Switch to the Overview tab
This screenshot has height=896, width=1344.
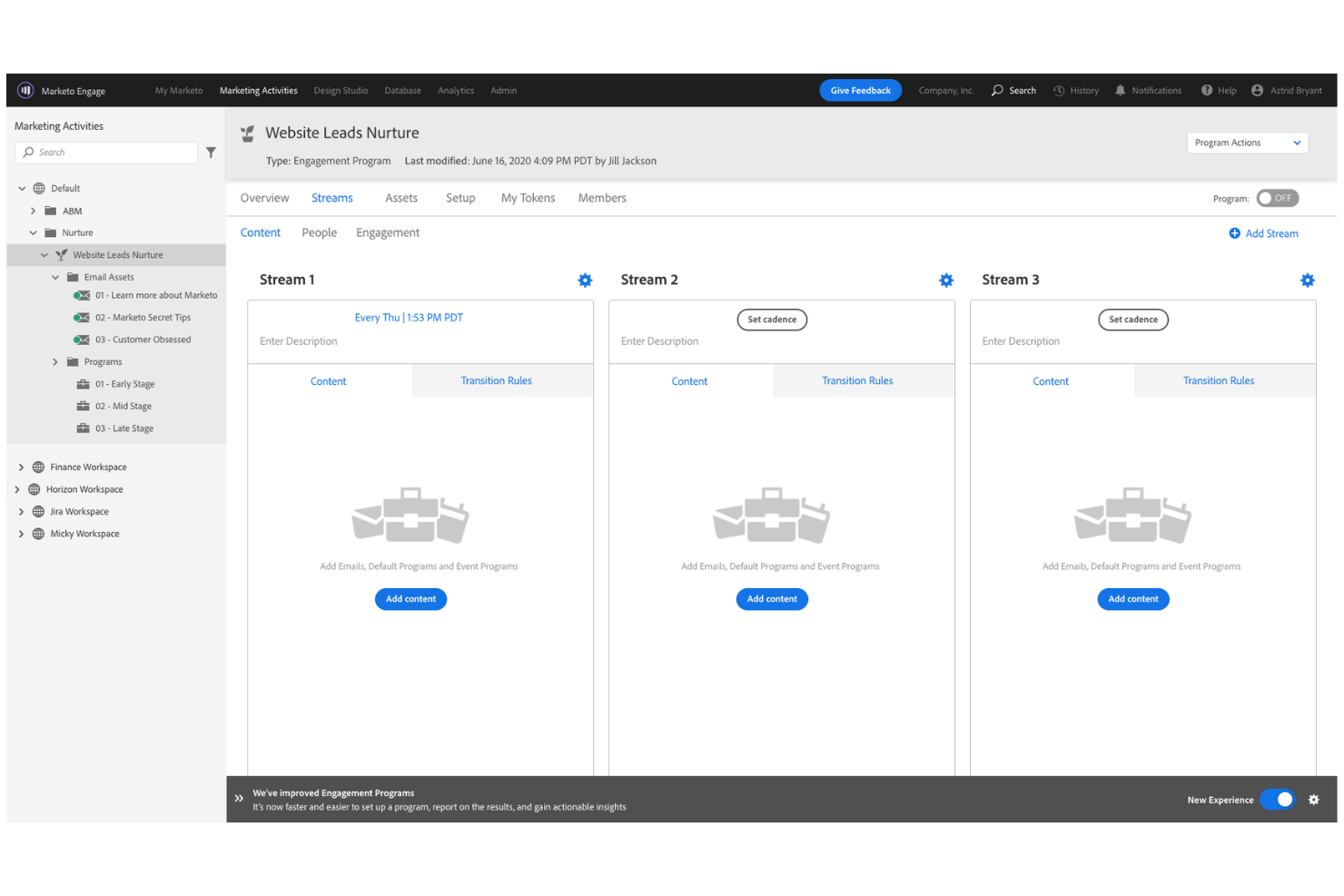264,198
